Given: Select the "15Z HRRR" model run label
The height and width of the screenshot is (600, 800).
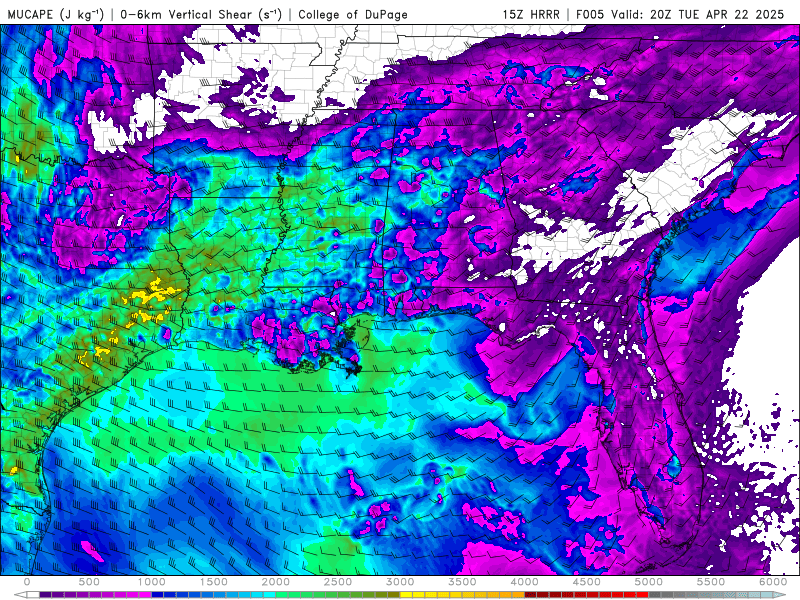Looking at the screenshot, I should 531,14.
